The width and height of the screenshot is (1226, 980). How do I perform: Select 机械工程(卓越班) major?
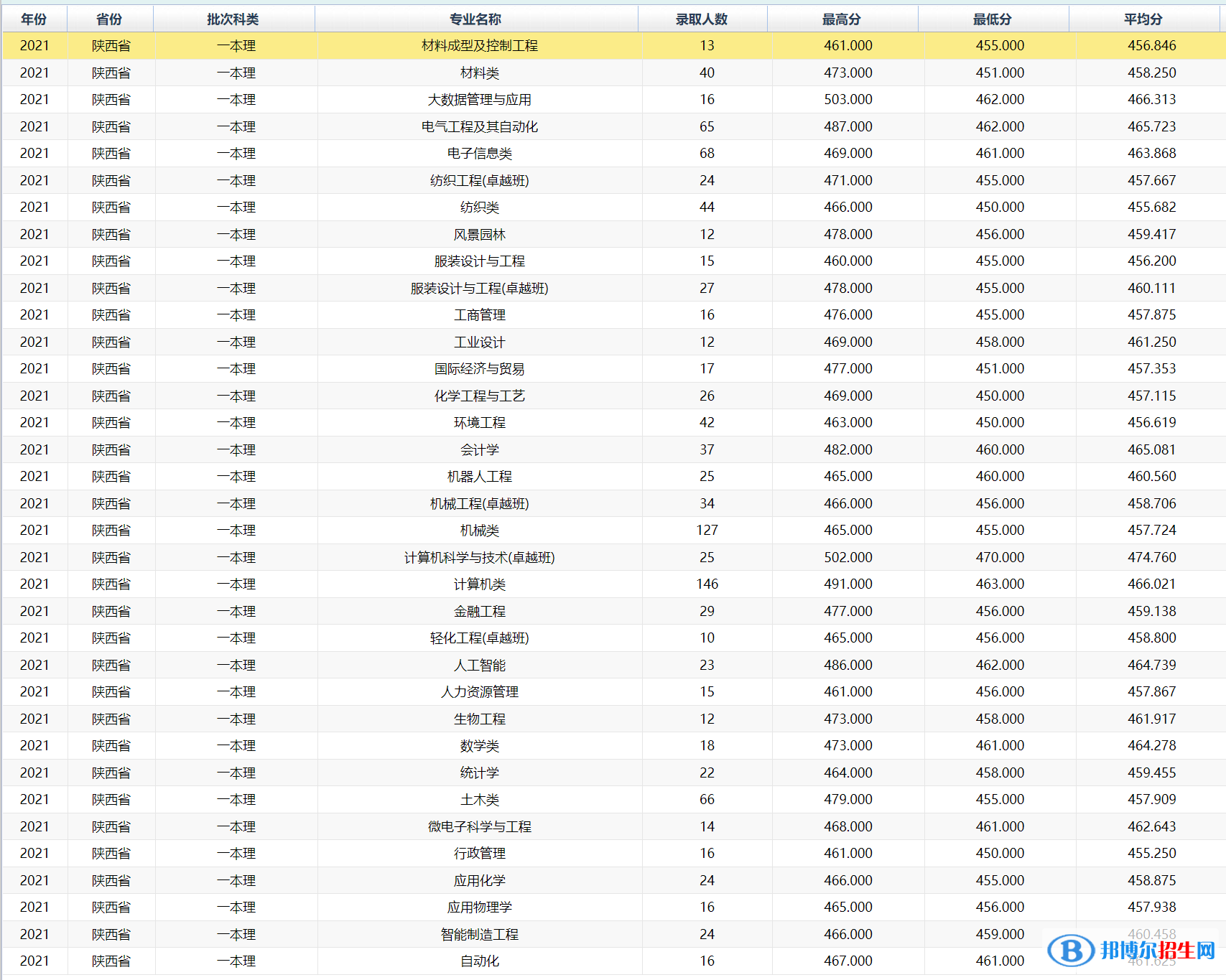480,503
